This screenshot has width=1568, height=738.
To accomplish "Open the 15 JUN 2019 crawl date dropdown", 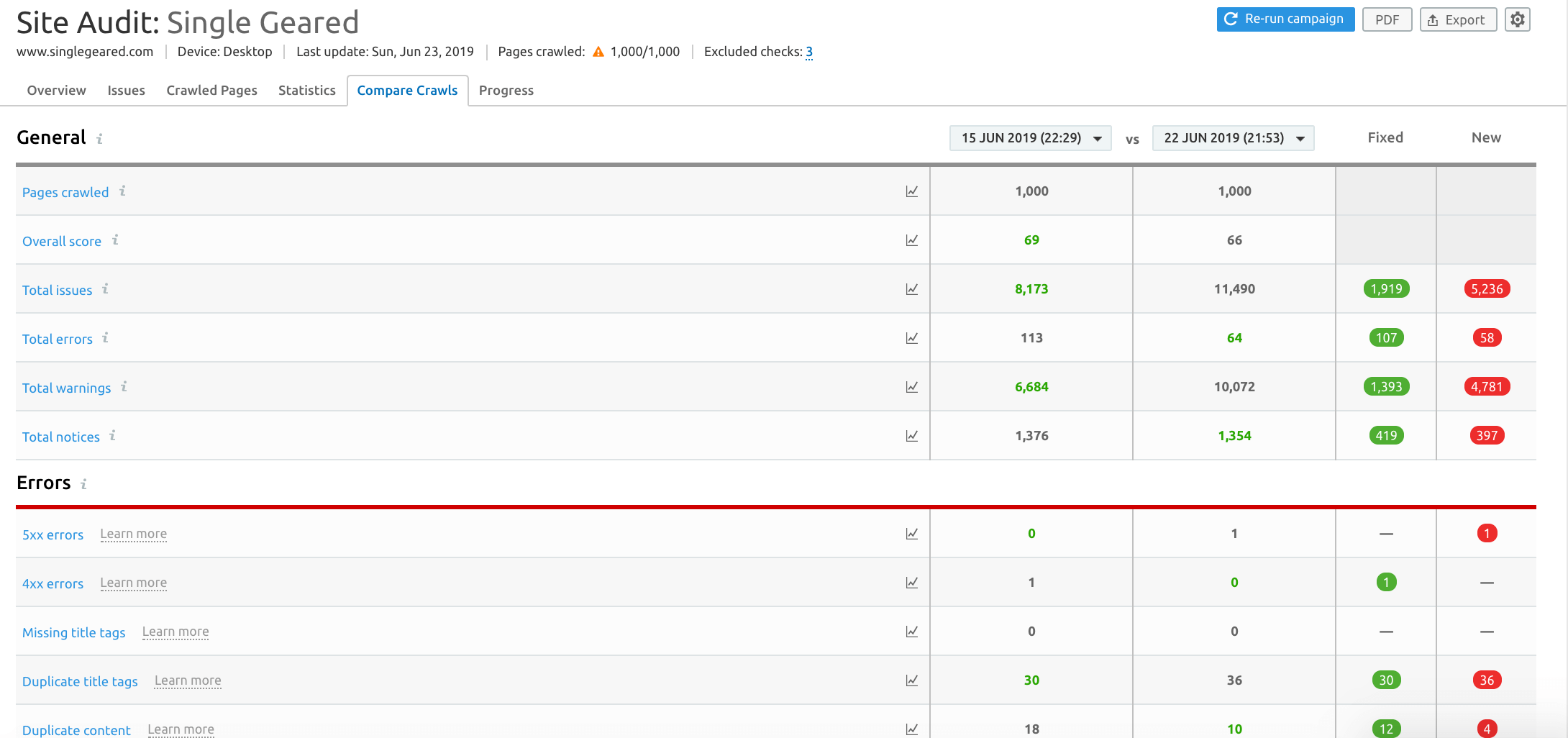I will [1031, 138].
